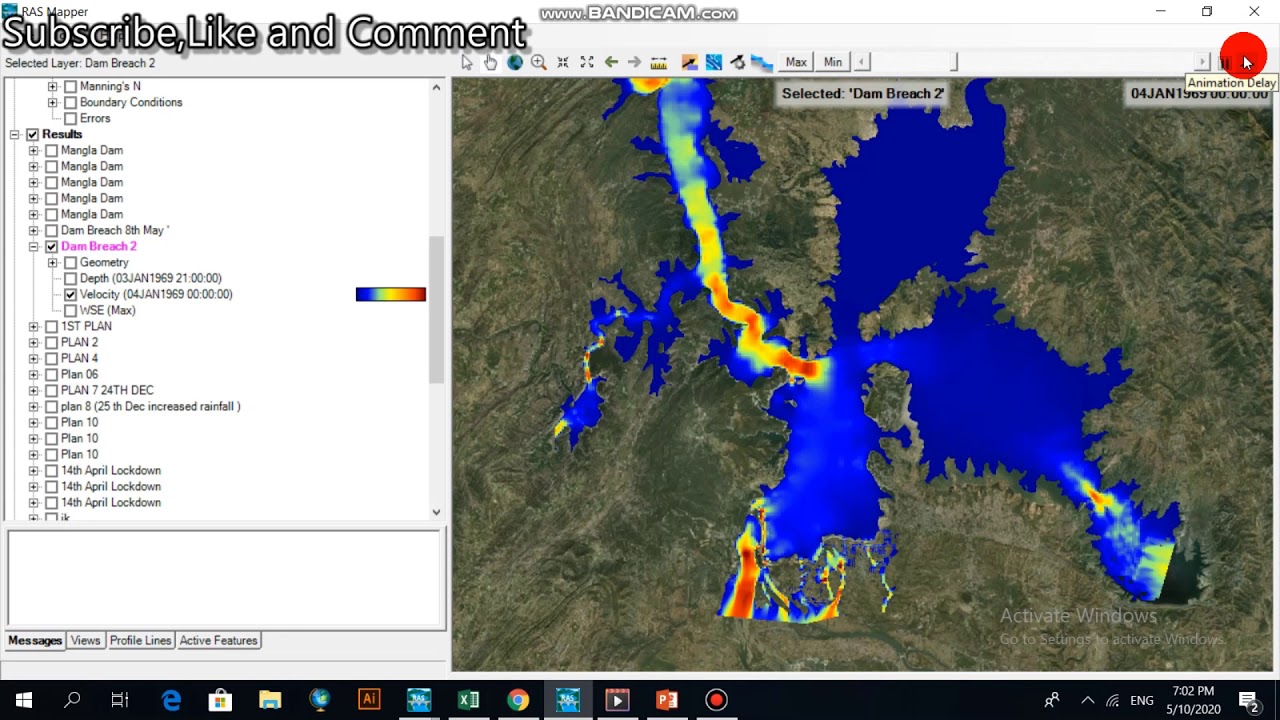1280x720 pixels.
Task: Switch to the Views tab
Action: 85,640
